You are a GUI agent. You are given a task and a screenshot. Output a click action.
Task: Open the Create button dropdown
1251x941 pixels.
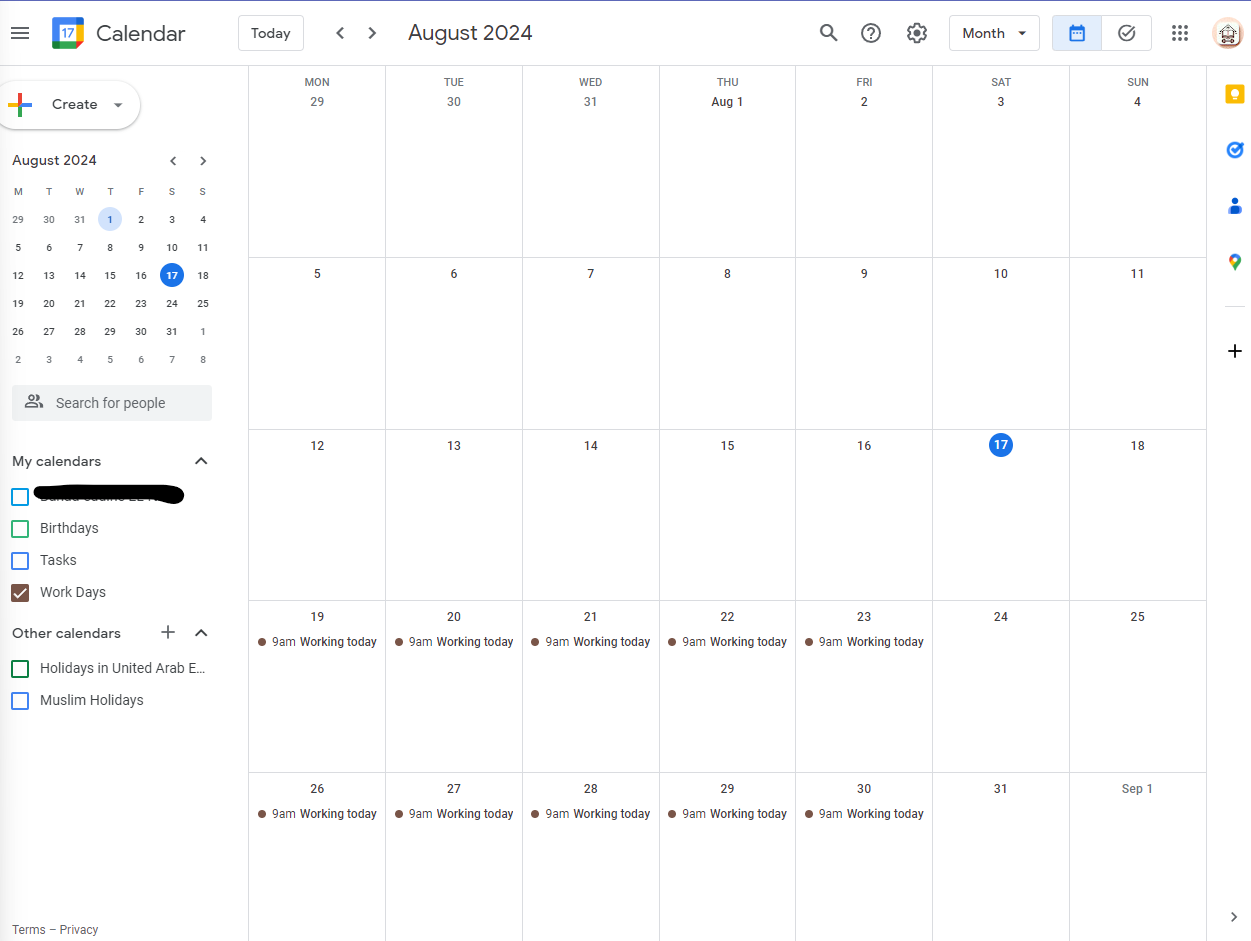(118, 105)
